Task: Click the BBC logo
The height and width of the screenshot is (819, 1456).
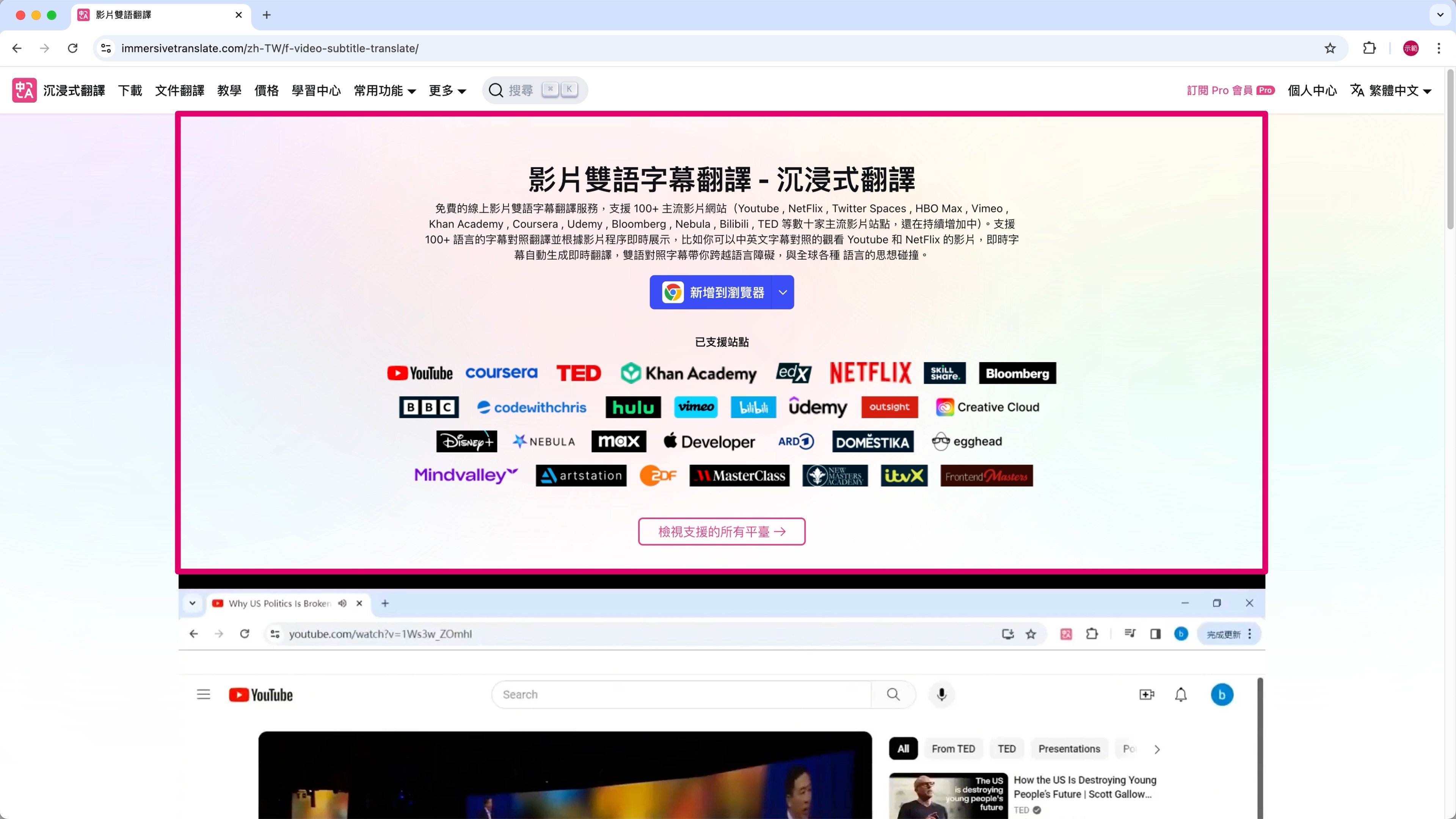Action: pos(429,407)
